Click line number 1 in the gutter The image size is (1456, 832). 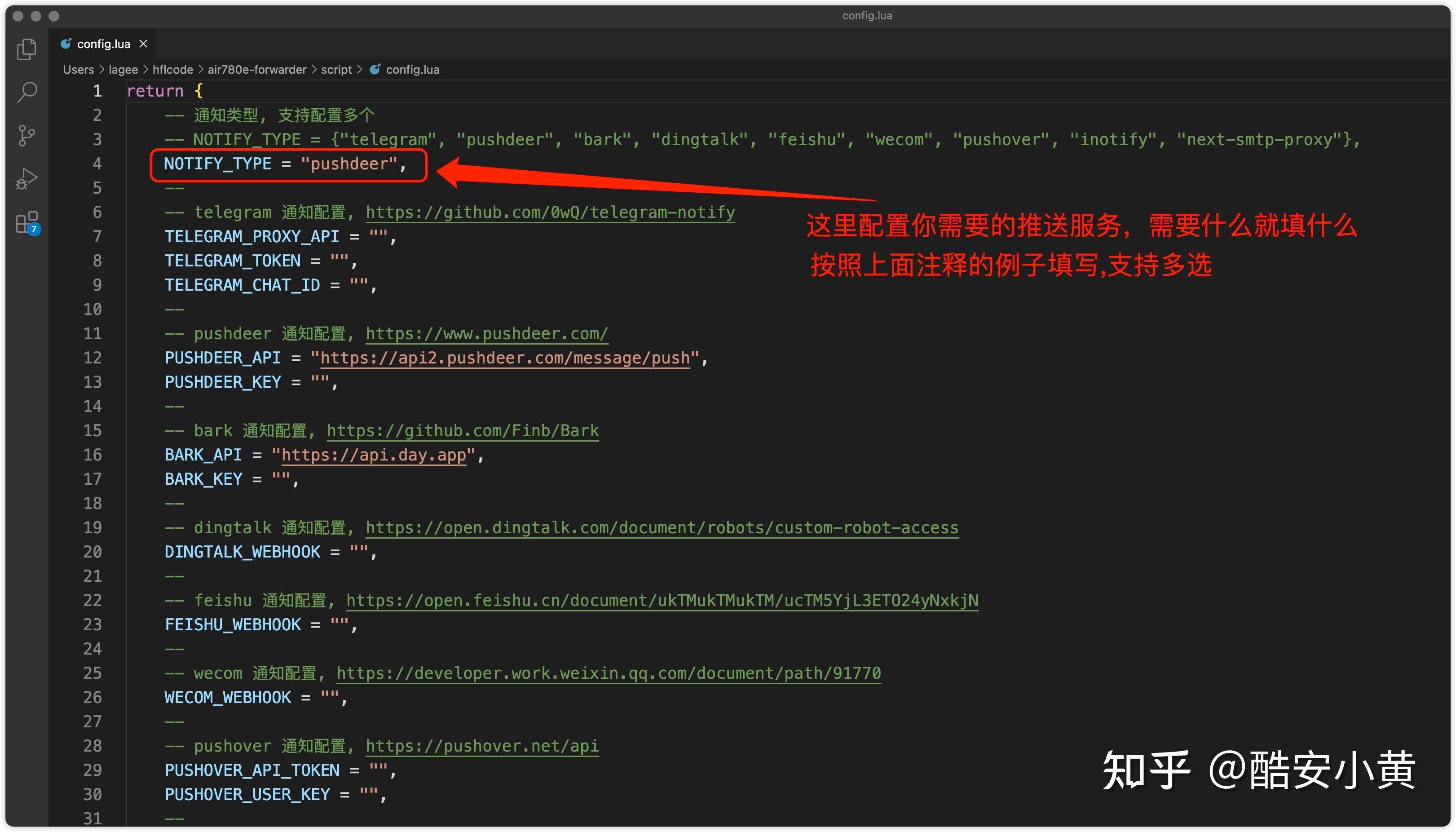(97, 91)
